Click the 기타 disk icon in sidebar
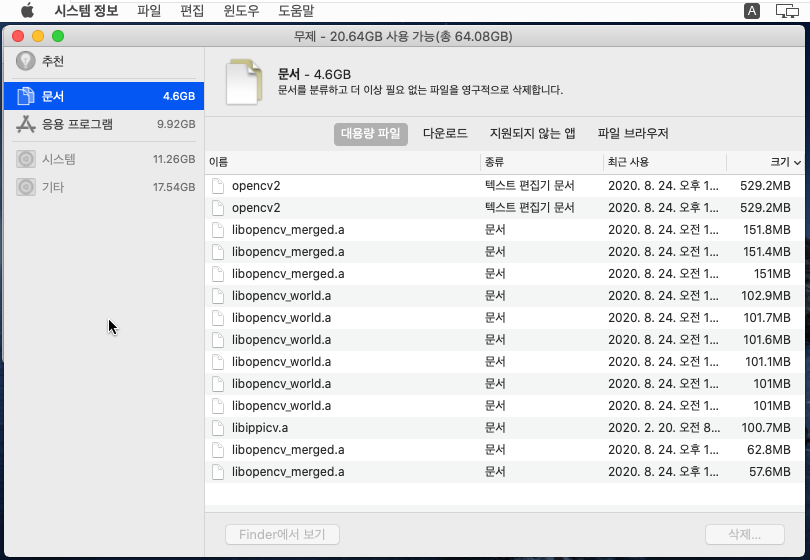Viewport: 810px width, 560px height. coord(25,187)
